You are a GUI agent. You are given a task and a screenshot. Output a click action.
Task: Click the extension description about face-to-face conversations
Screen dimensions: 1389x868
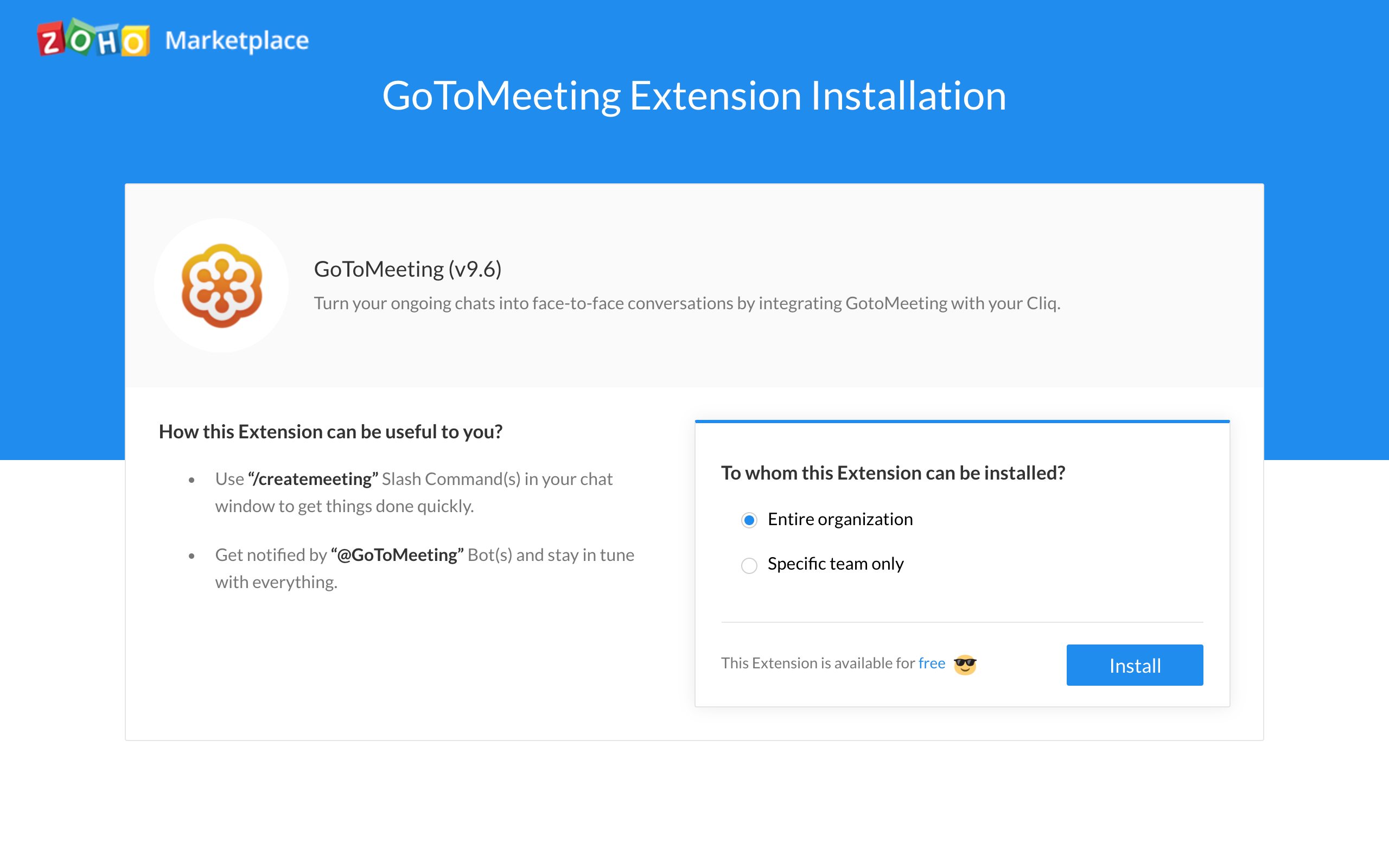point(687,303)
